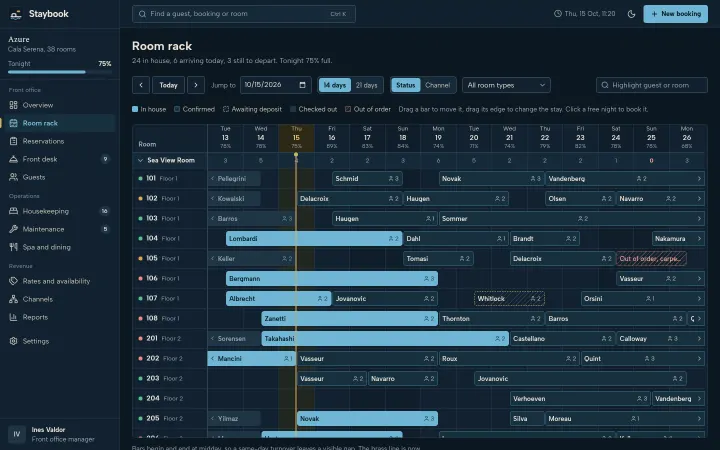Collapse Sea View Room group
The width and height of the screenshot is (720, 450).
141,160
